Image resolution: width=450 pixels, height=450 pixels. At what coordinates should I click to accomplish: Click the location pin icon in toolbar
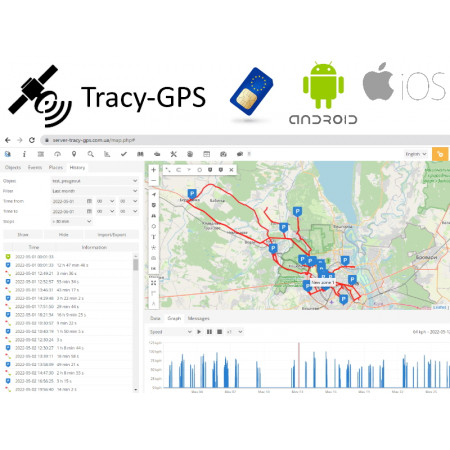[74, 154]
